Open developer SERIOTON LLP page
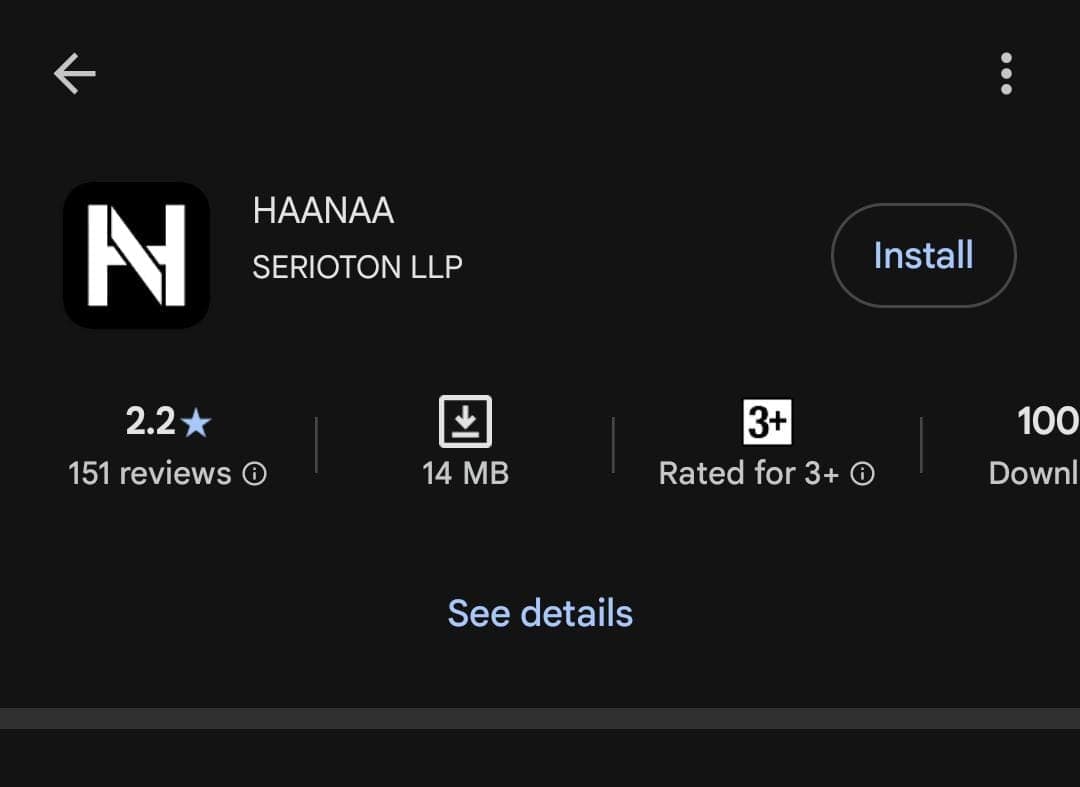The image size is (1080, 787). point(357,267)
